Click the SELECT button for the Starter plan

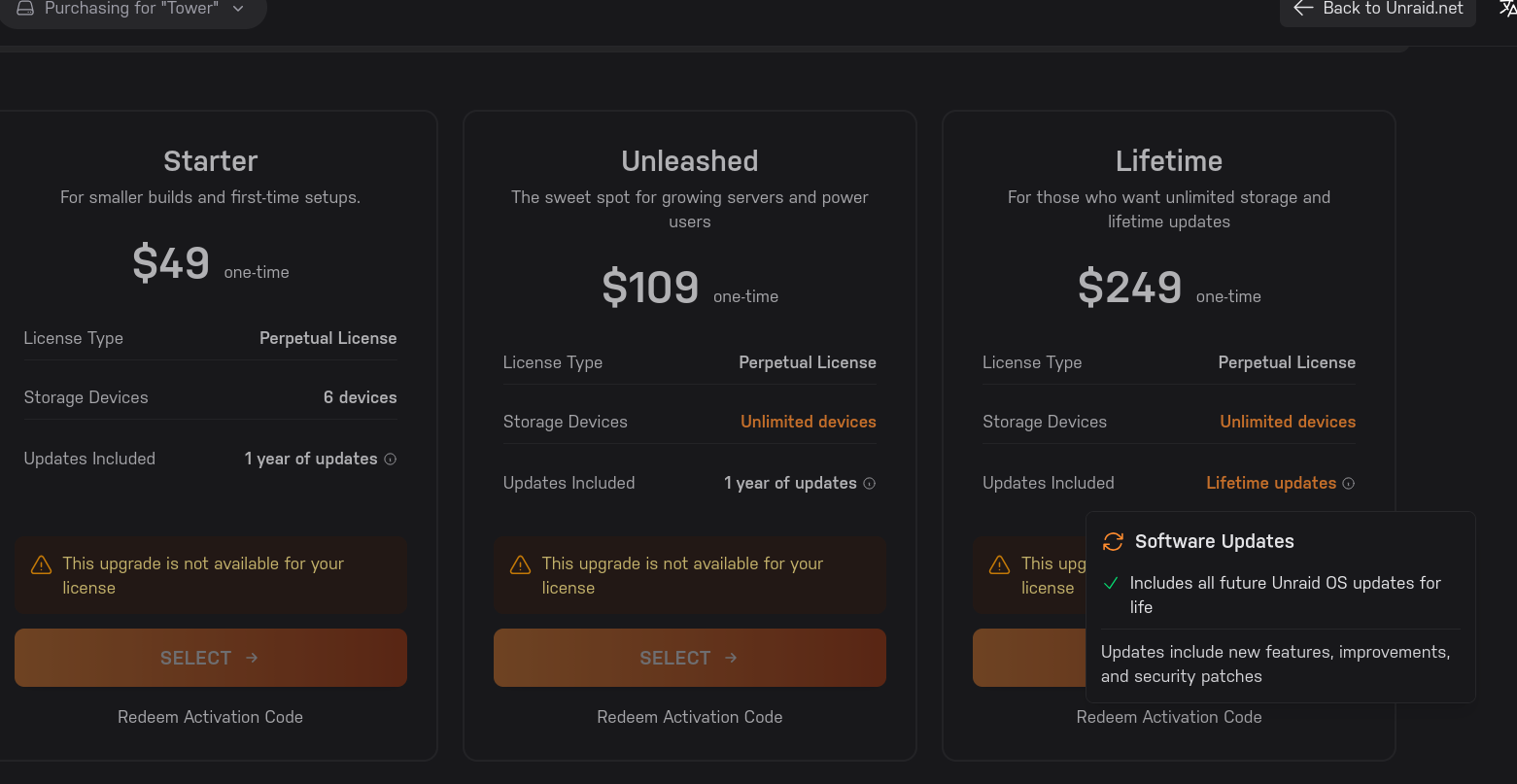tap(211, 658)
